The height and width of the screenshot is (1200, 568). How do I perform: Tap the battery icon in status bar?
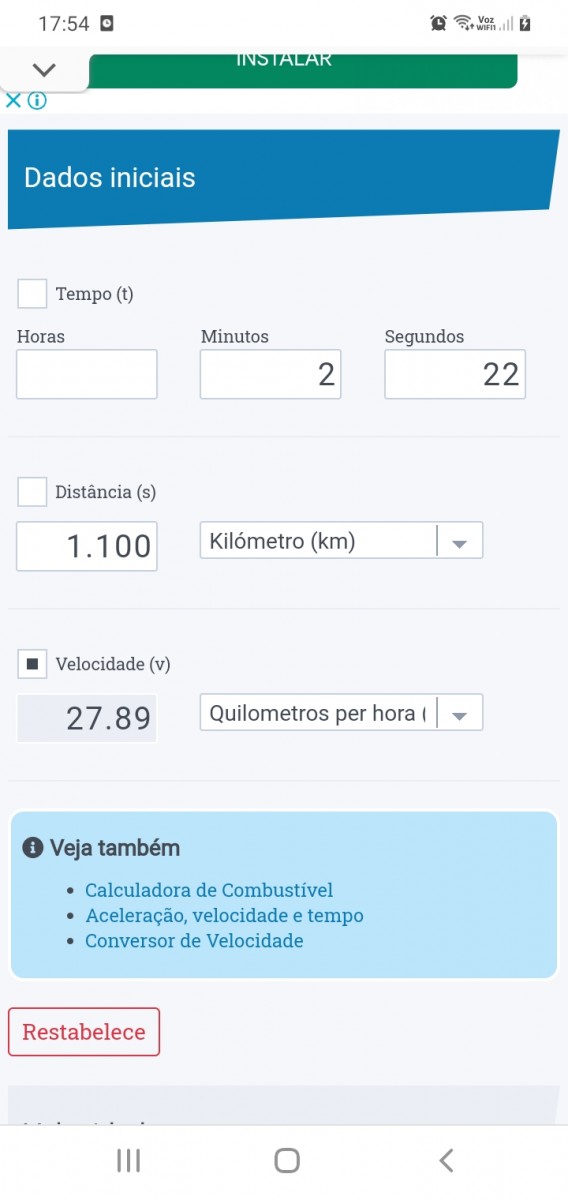tap(525, 23)
